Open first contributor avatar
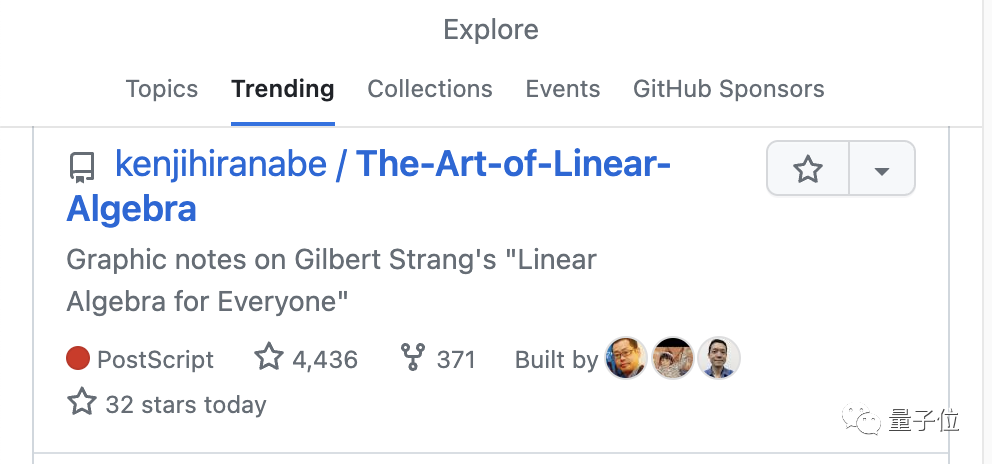 (626, 358)
